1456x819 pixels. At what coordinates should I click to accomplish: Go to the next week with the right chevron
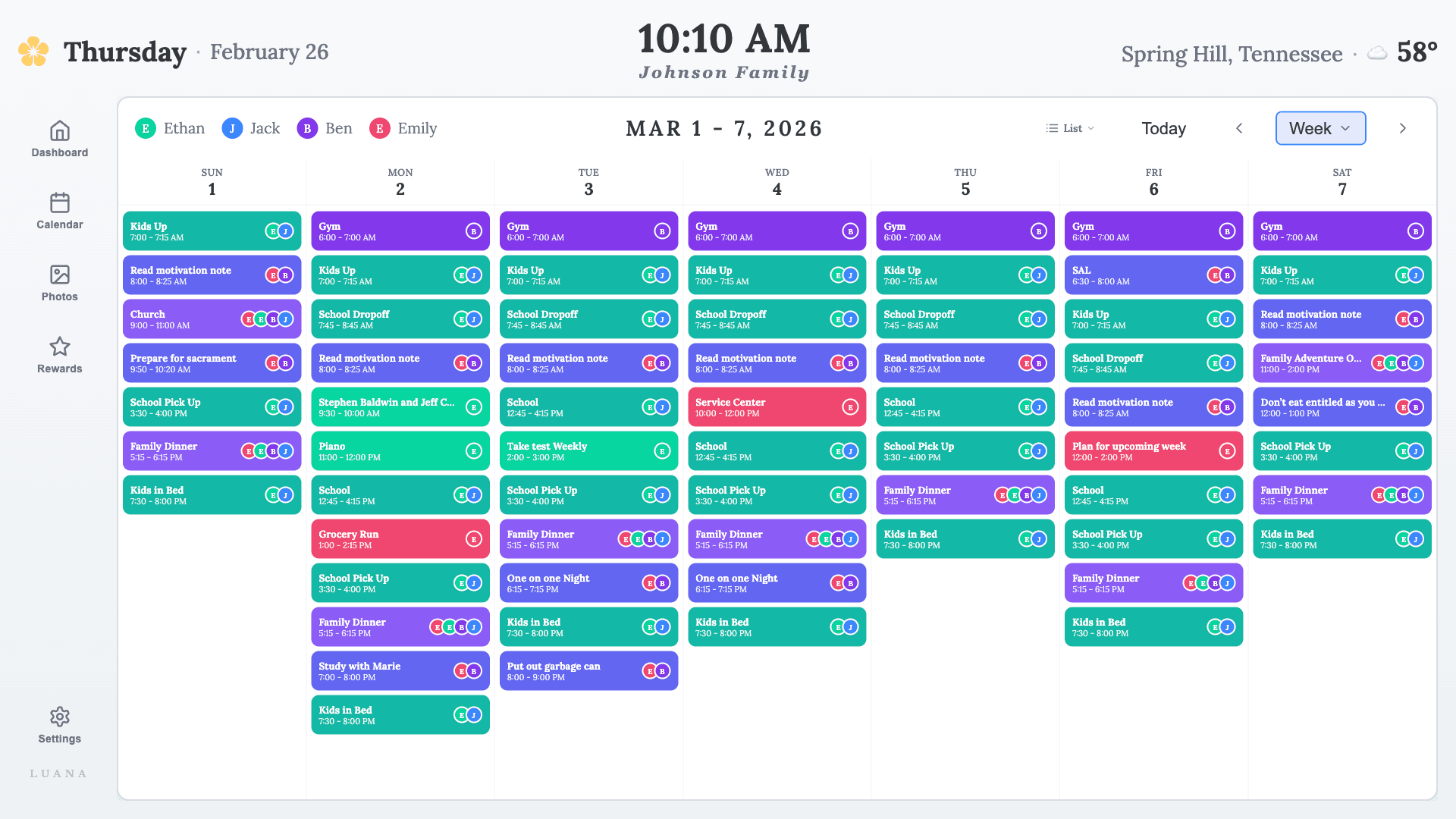(1402, 128)
